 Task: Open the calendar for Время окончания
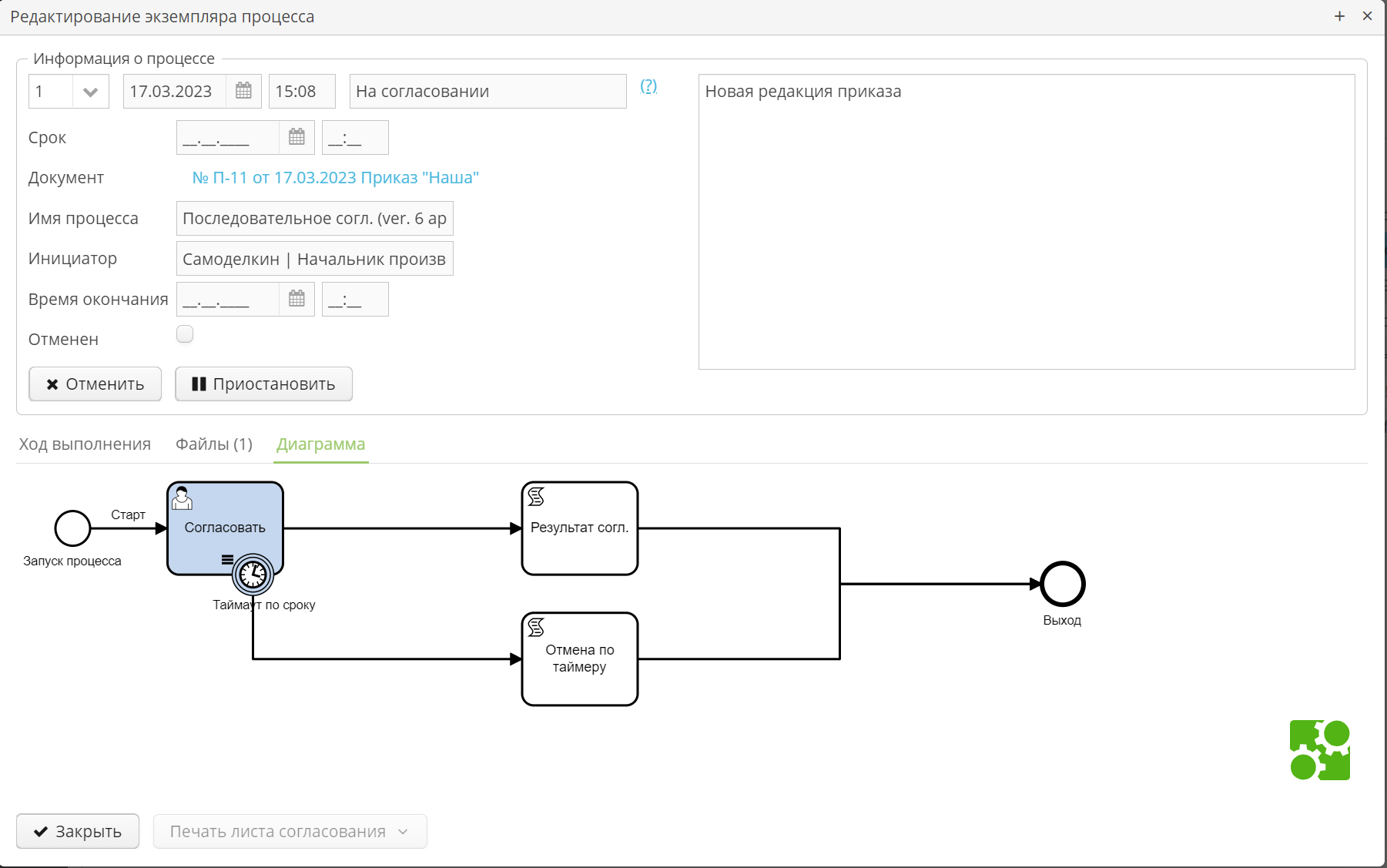tap(296, 299)
